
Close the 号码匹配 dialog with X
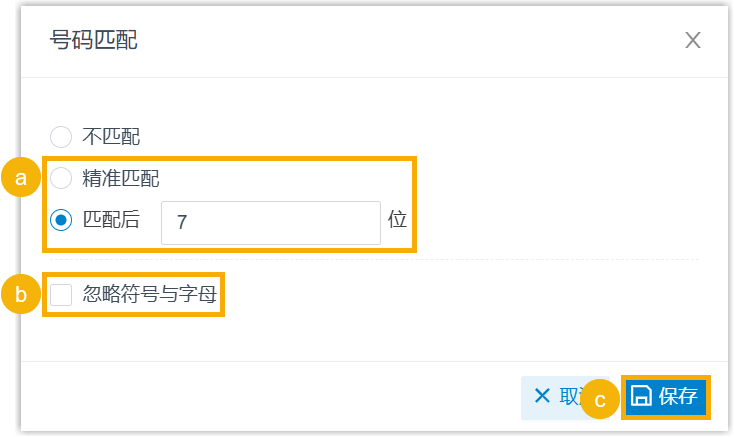pyautogui.click(x=693, y=40)
